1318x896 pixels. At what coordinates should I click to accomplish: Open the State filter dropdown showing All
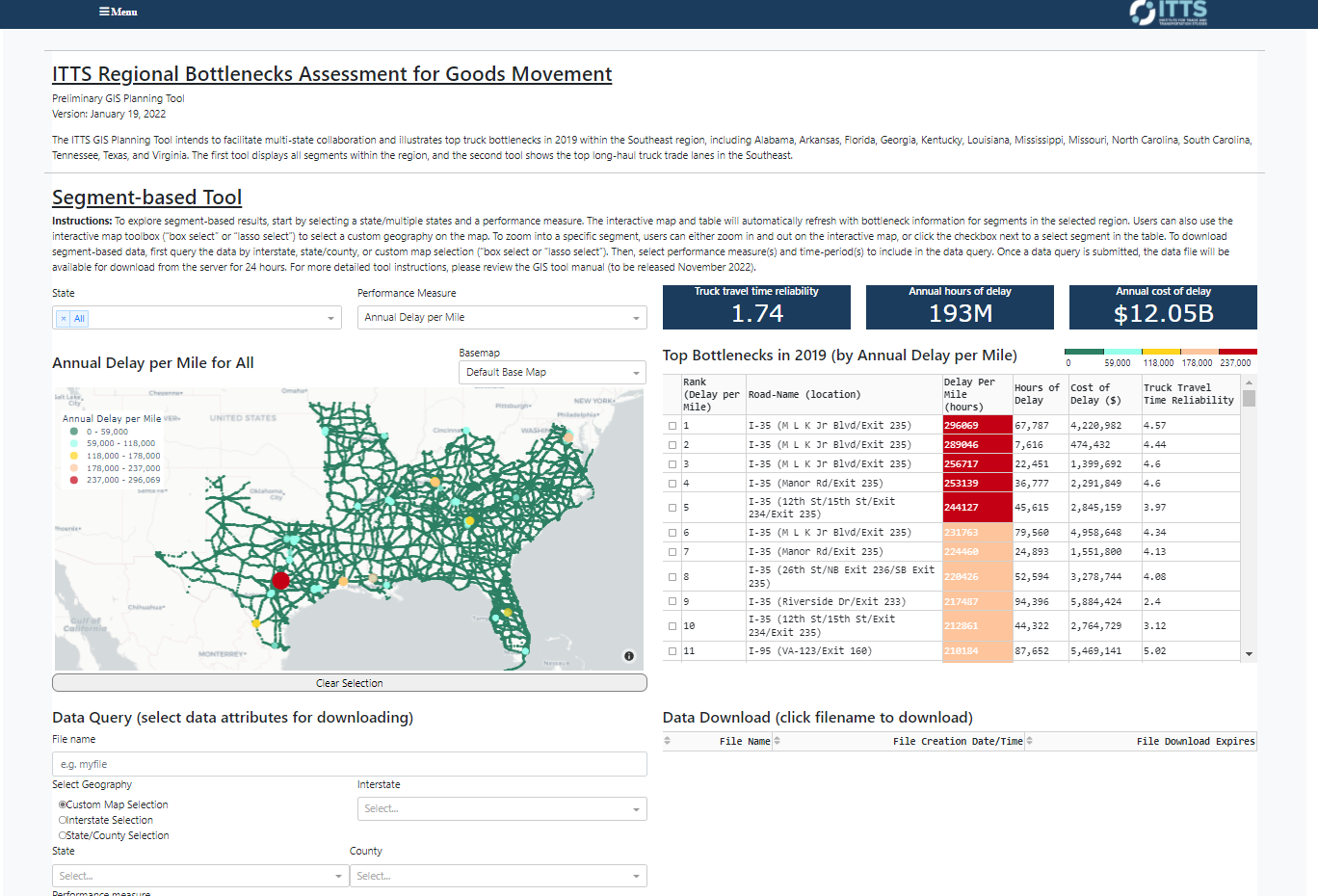197,318
